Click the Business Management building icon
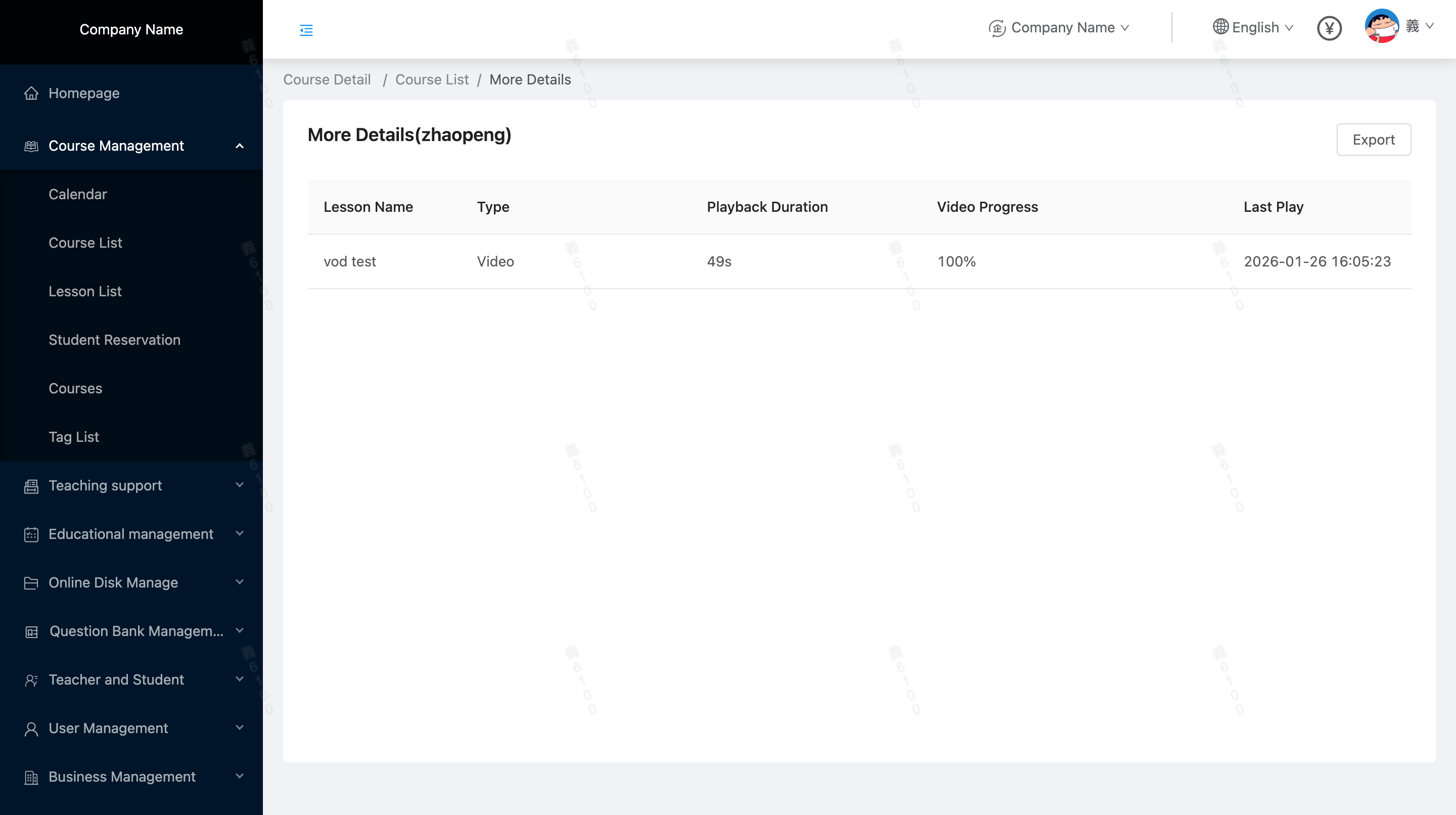The image size is (1456, 815). coord(32,777)
